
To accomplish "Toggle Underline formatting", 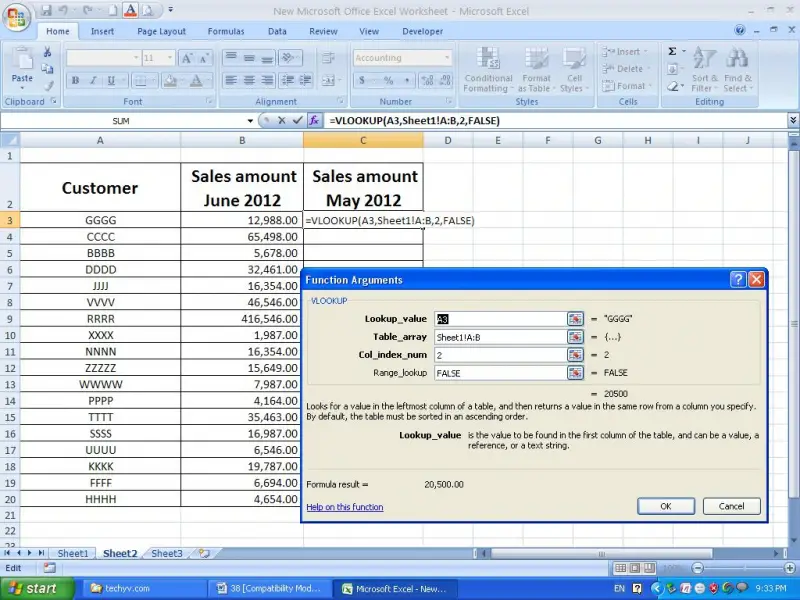I will [x=110, y=81].
